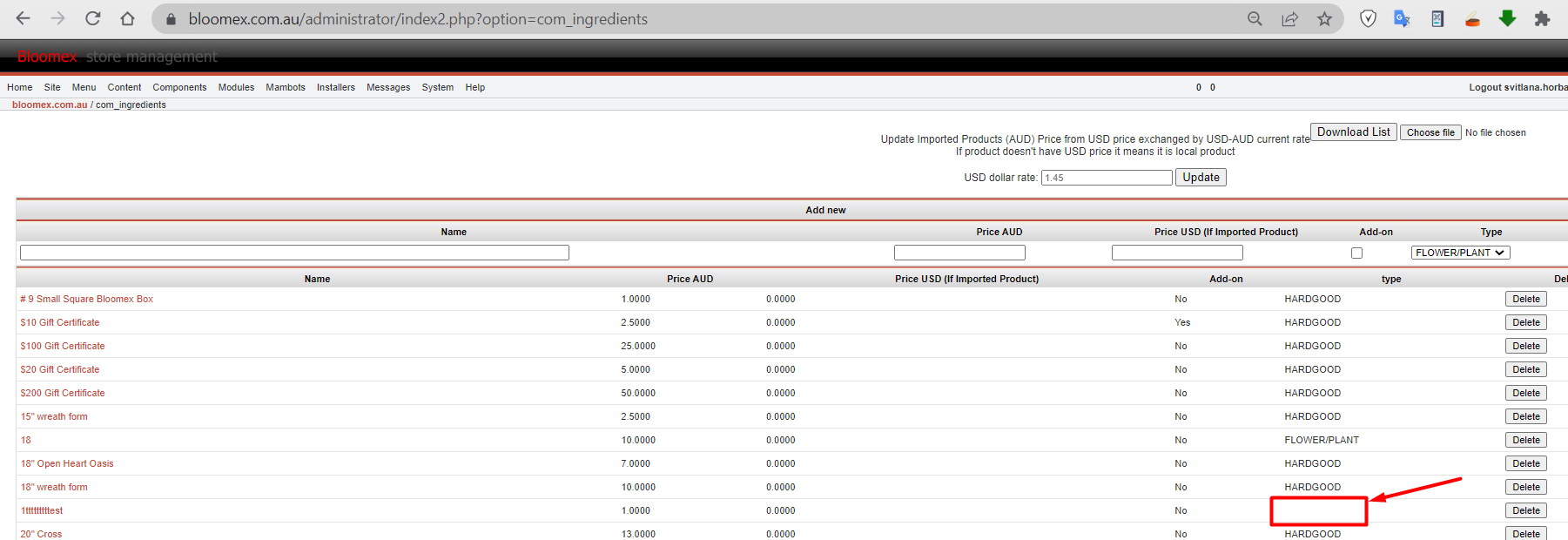Click the browser address bar URL
The width and height of the screenshot is (1568, 540).
click(x=418, y=19)
